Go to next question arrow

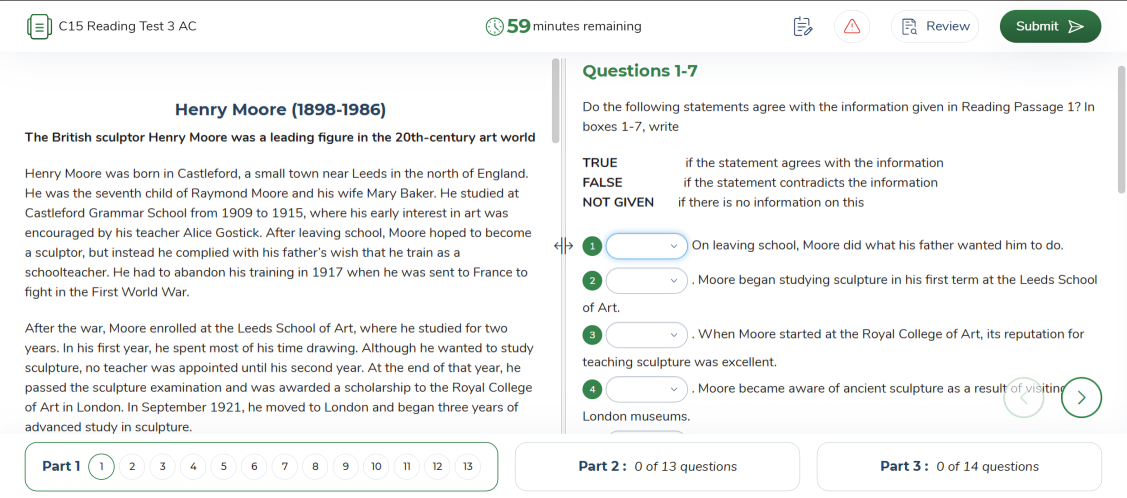tap(1081, 397)
